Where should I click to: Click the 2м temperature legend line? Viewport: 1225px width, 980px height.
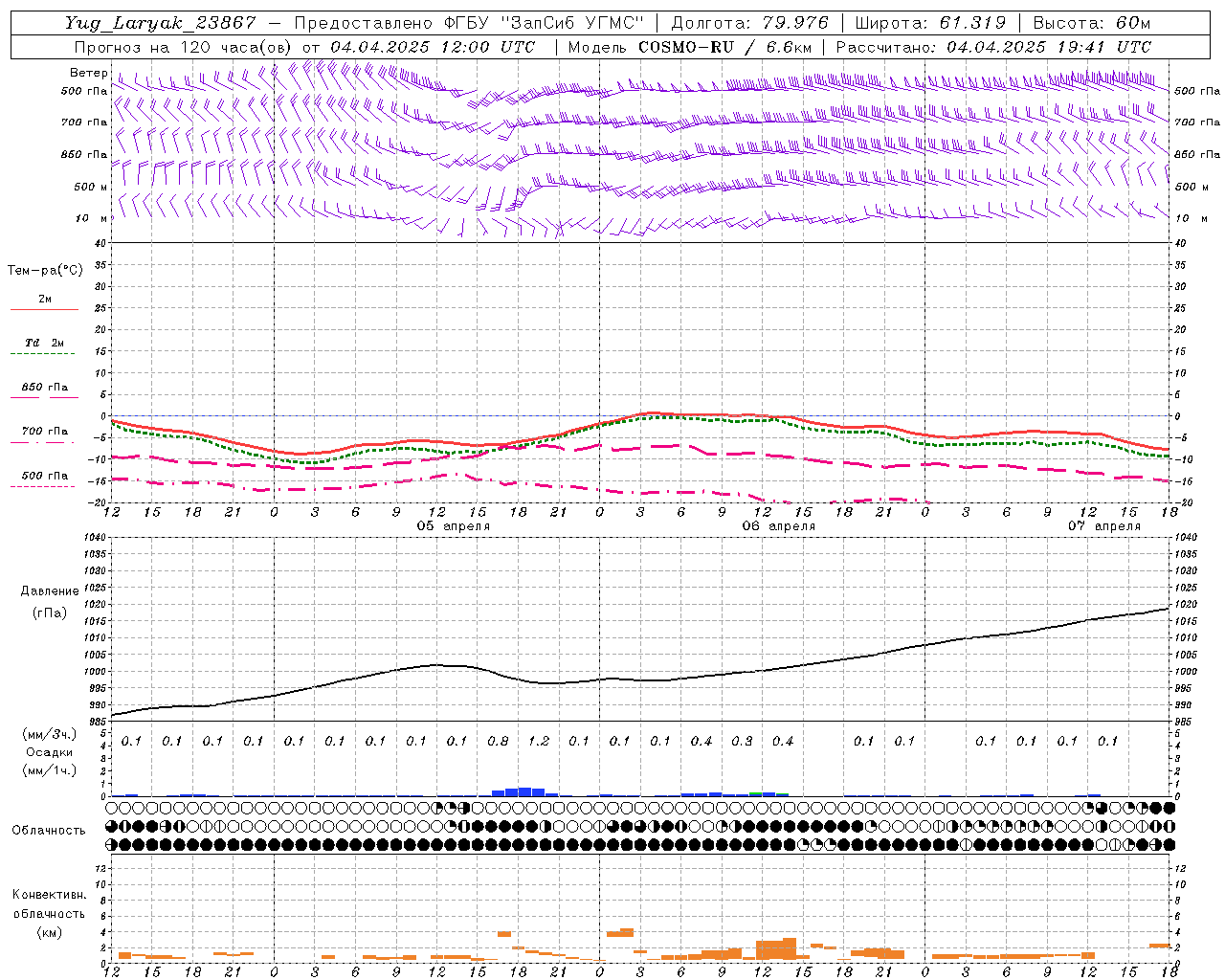(x=44, y=309)
